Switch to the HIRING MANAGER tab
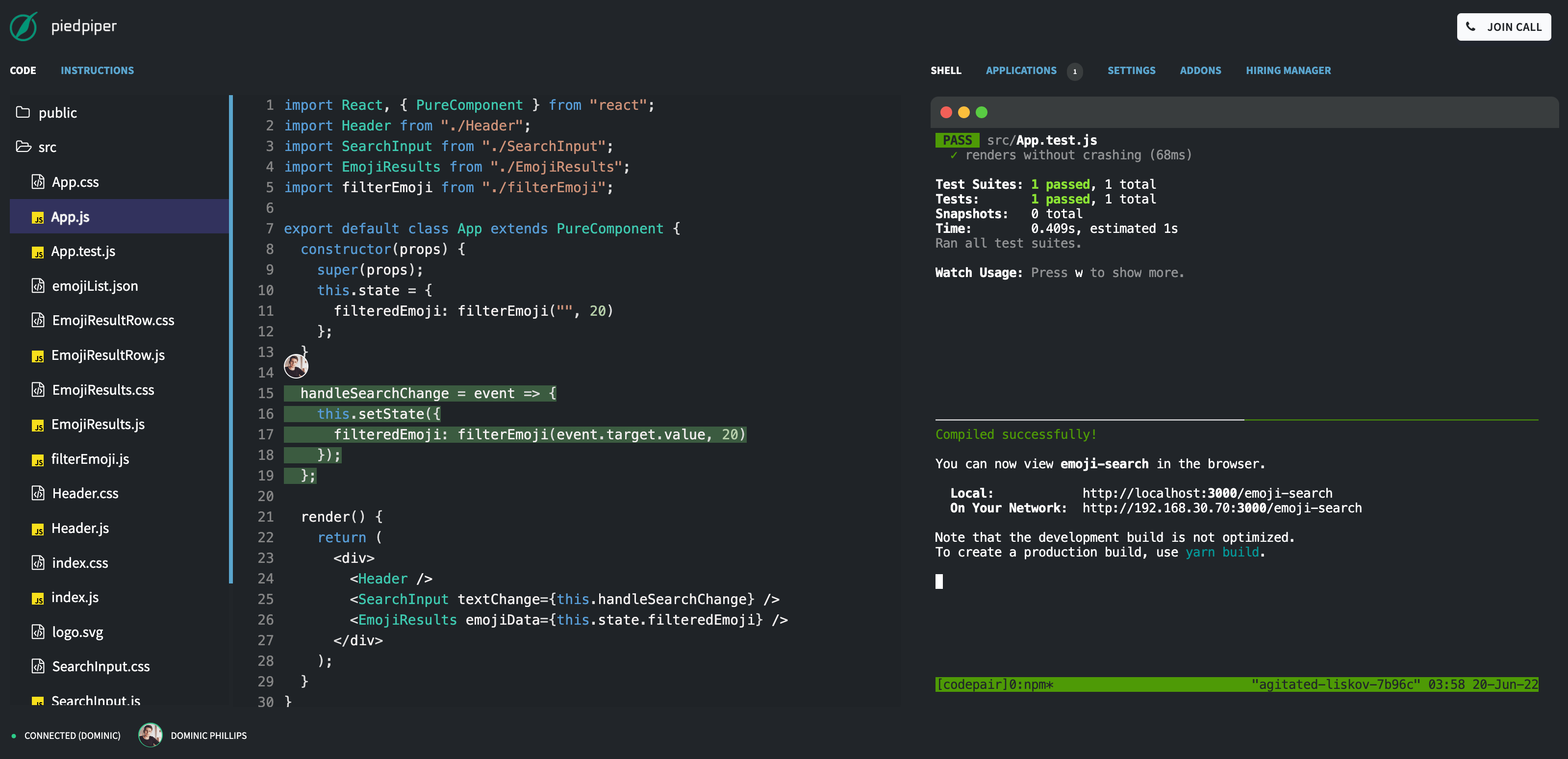 (x=1288, y=70)
